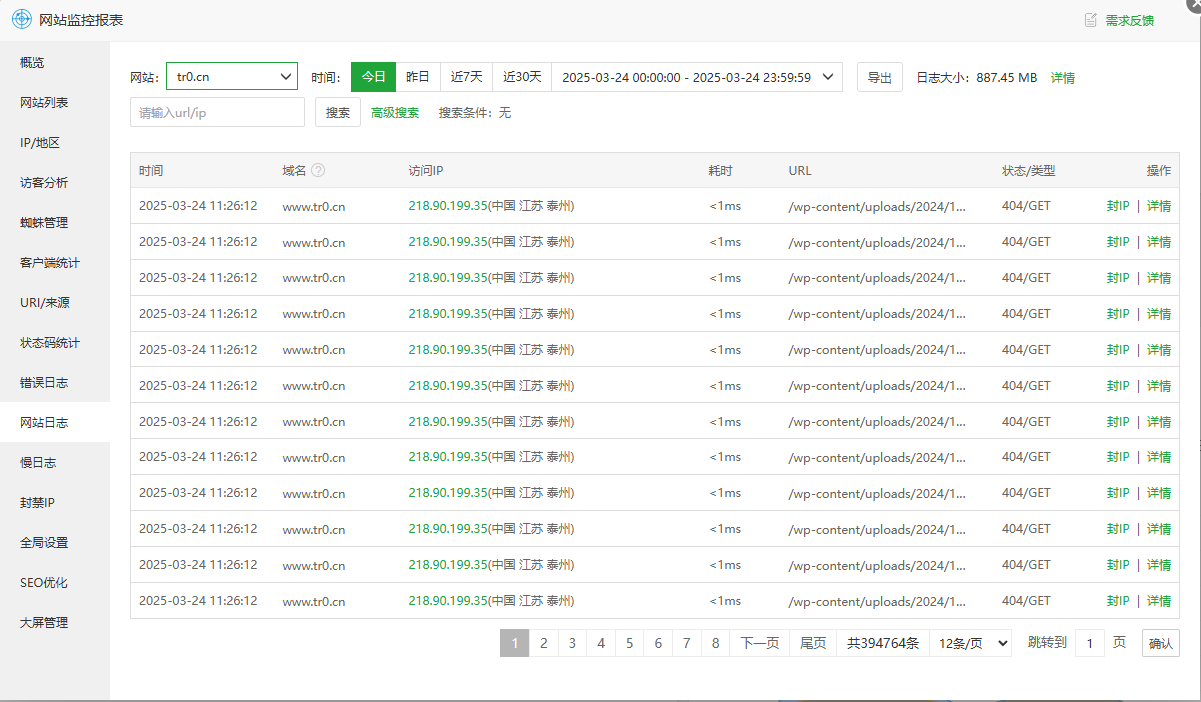The width and height of the screenshot is (1201, 702).
Task: Focus the 跳转到 page number input
Action: (1090, 643)
